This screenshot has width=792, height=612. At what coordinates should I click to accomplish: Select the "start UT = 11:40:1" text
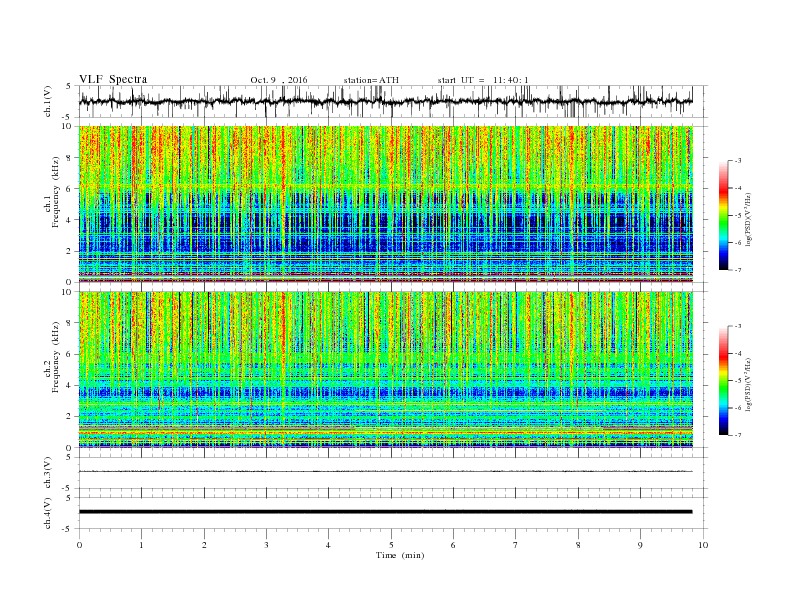click(x=483, y=80)
